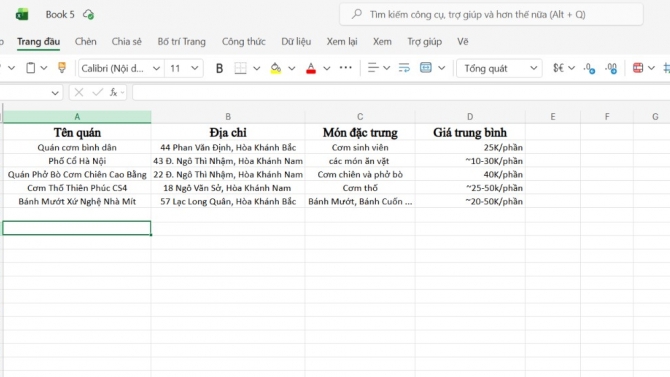The image size is (670, 377).
Task: Select the Giá trung bình header cell
Action: pos(470,133)
